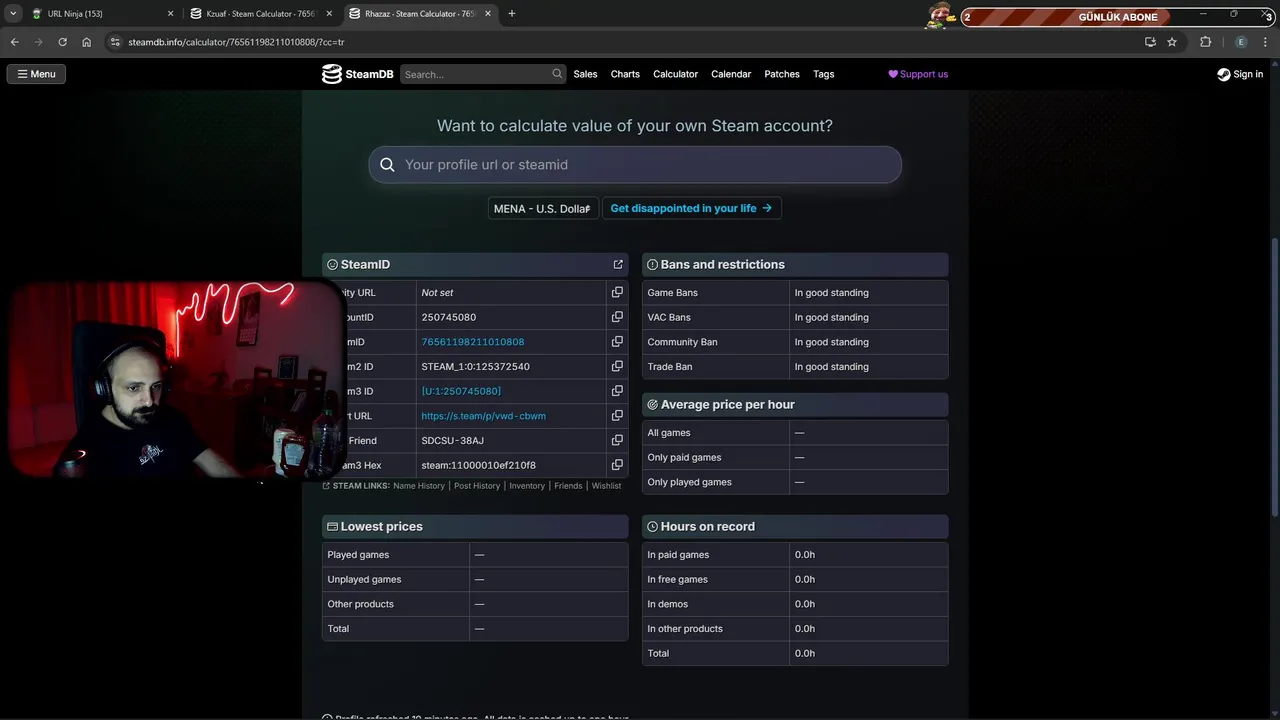Viewport: 1280px width, 720px height.
Task: Copy the SteamID 76561198211010808 value
Action: (x=617, y=341)
